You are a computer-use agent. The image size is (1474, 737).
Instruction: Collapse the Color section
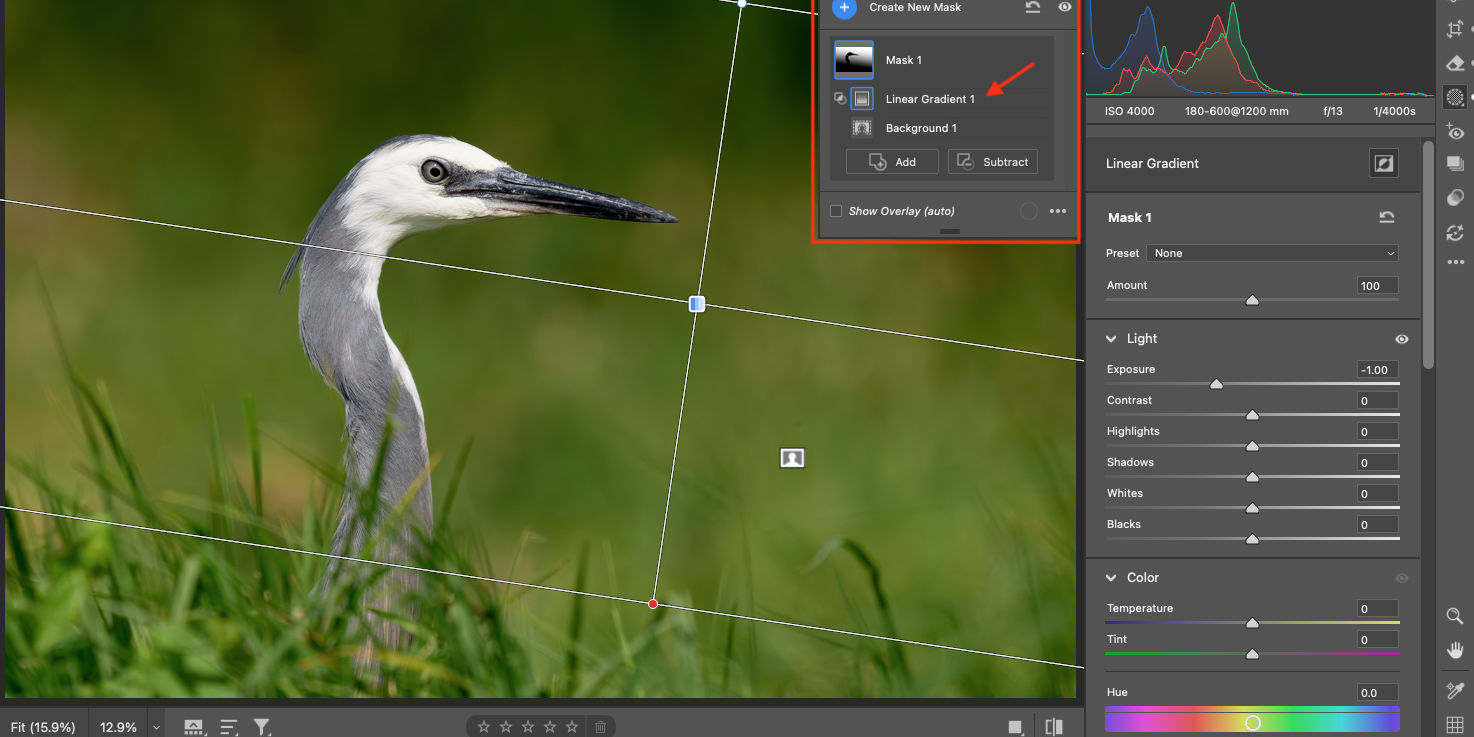click(x=1111, y=578)
